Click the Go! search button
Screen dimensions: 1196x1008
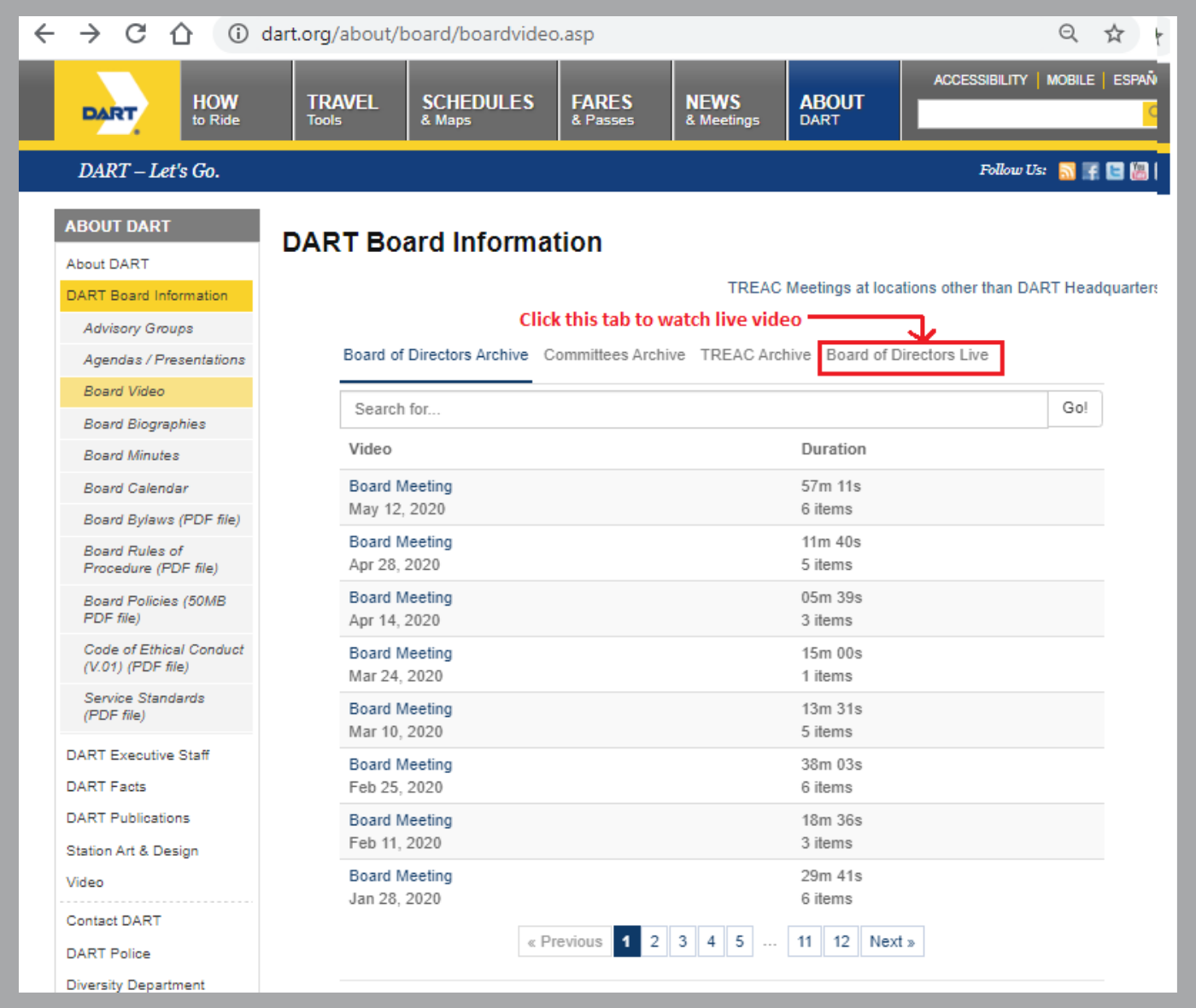tap(1075, 408)
